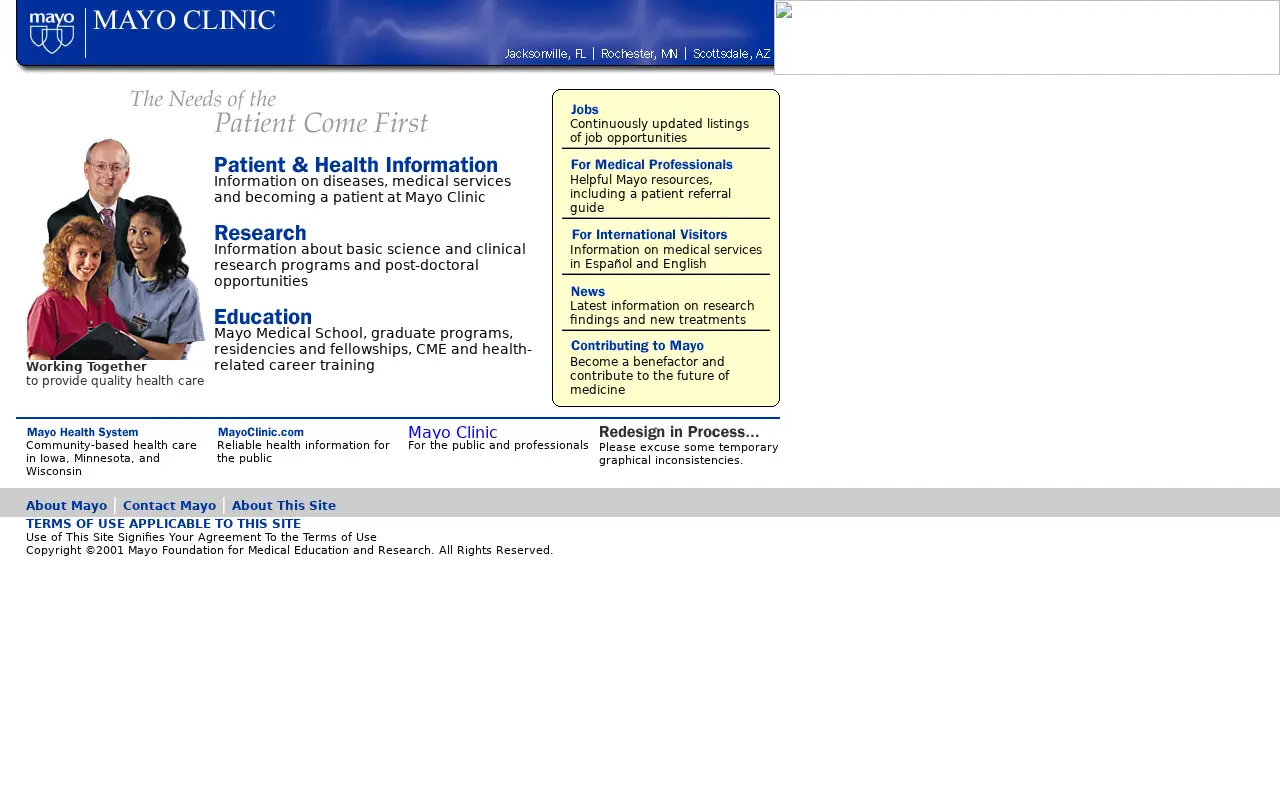
Task: Open Patient & Health Information section
Action: click(356, 165)
